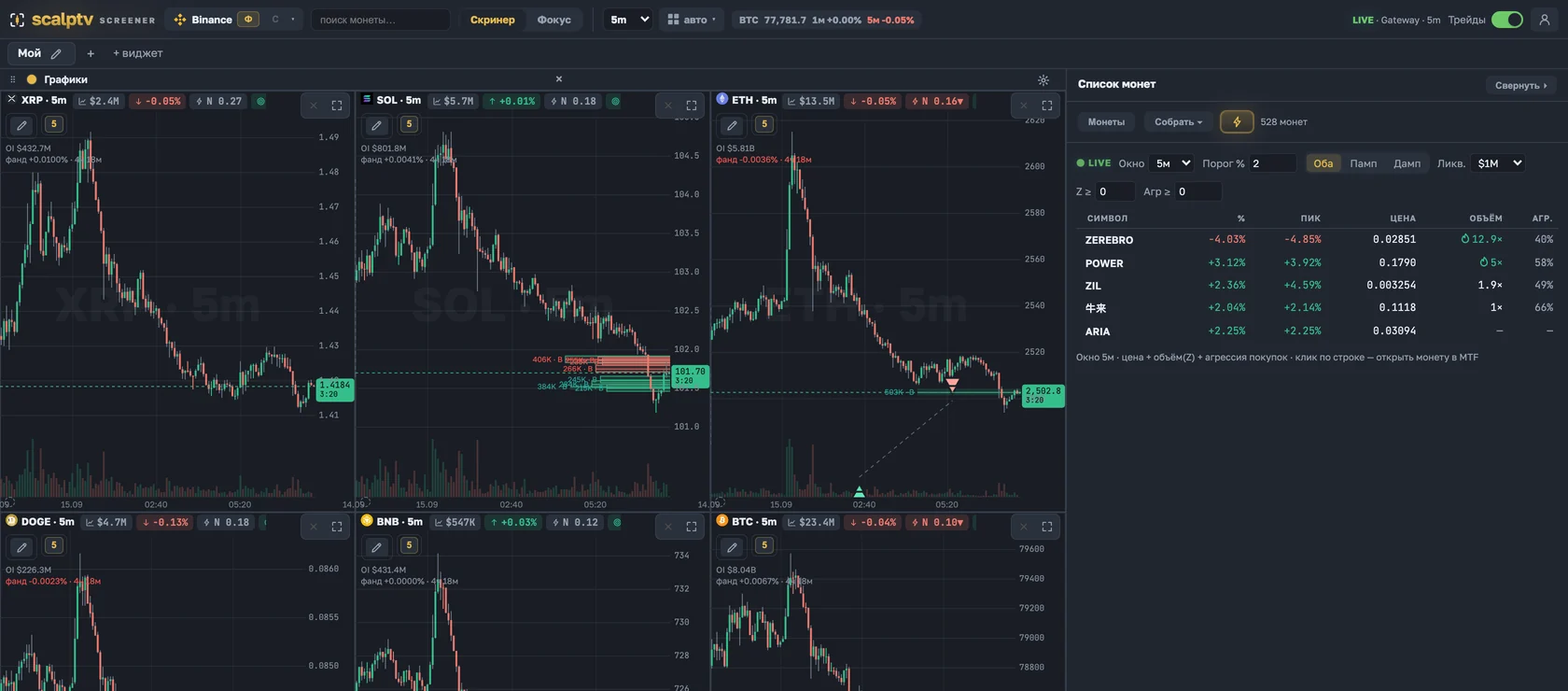Click the green indicator on XRP header
The width and height of the screenshot is (1568, 691).
(260, 101)
